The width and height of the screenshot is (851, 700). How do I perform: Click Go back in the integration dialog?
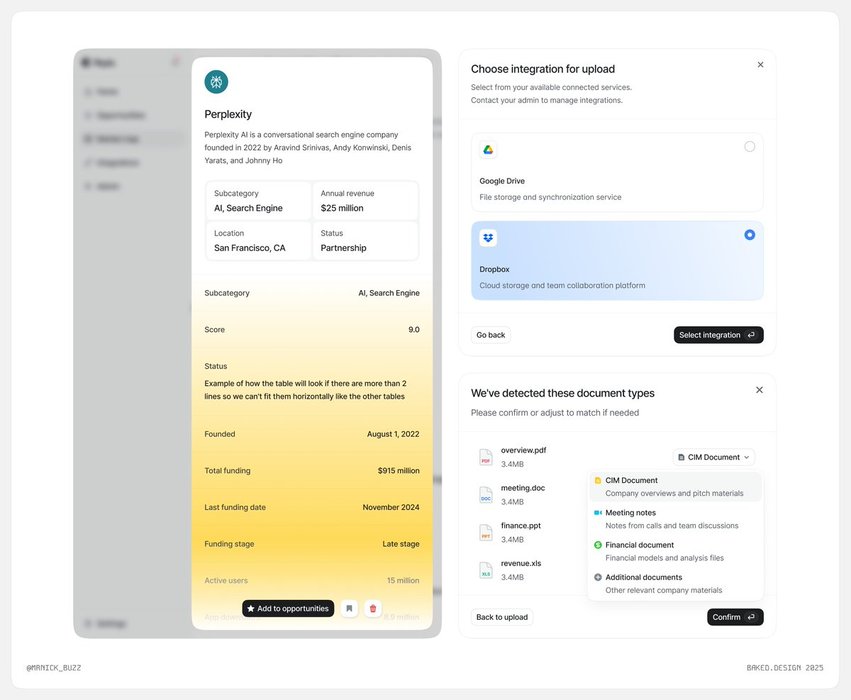tap(491, 335)
